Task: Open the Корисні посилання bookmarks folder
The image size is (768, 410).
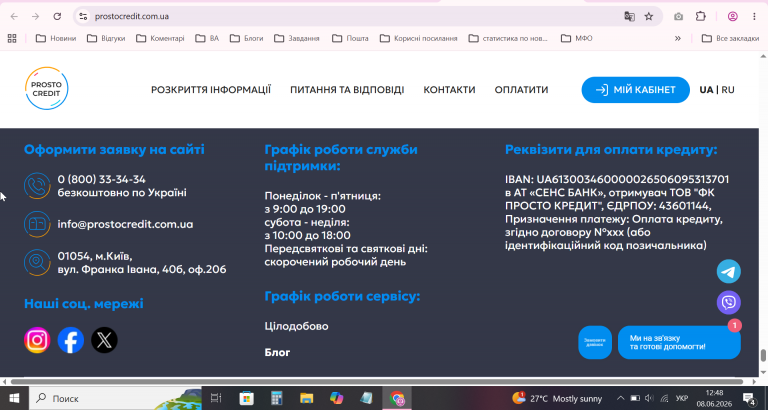Action: tap(419, 38)
